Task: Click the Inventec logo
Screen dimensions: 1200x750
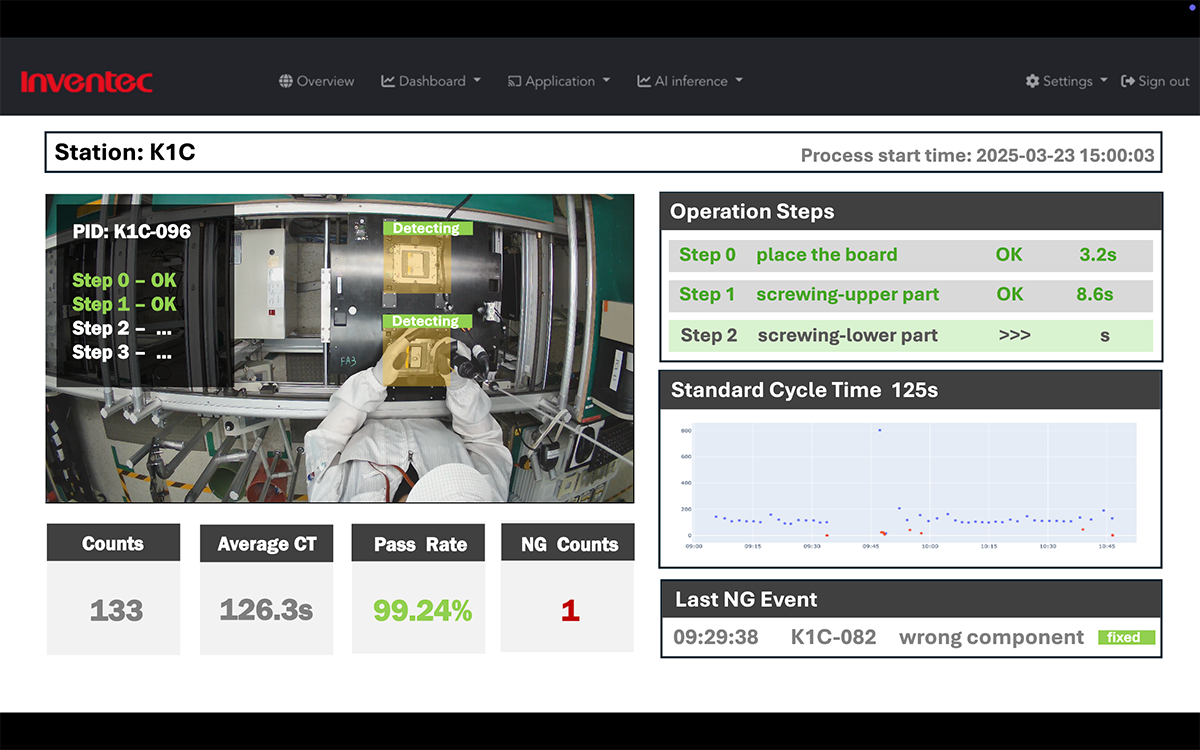Action: pyautogui.click(x=86, y=81)
